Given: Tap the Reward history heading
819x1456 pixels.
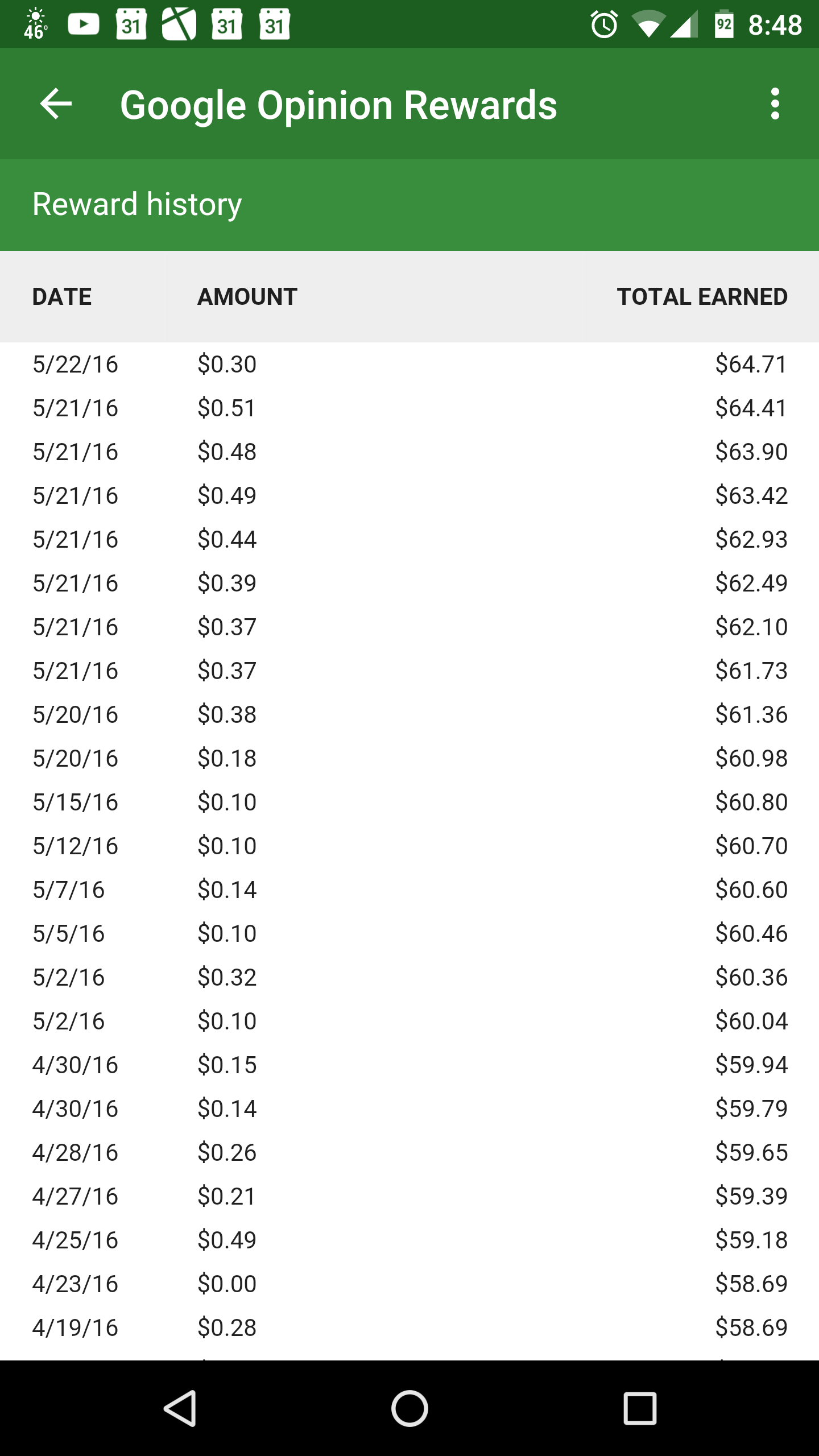Looking at the screenshot, I should pyautogui.click(x=137, y=204).
